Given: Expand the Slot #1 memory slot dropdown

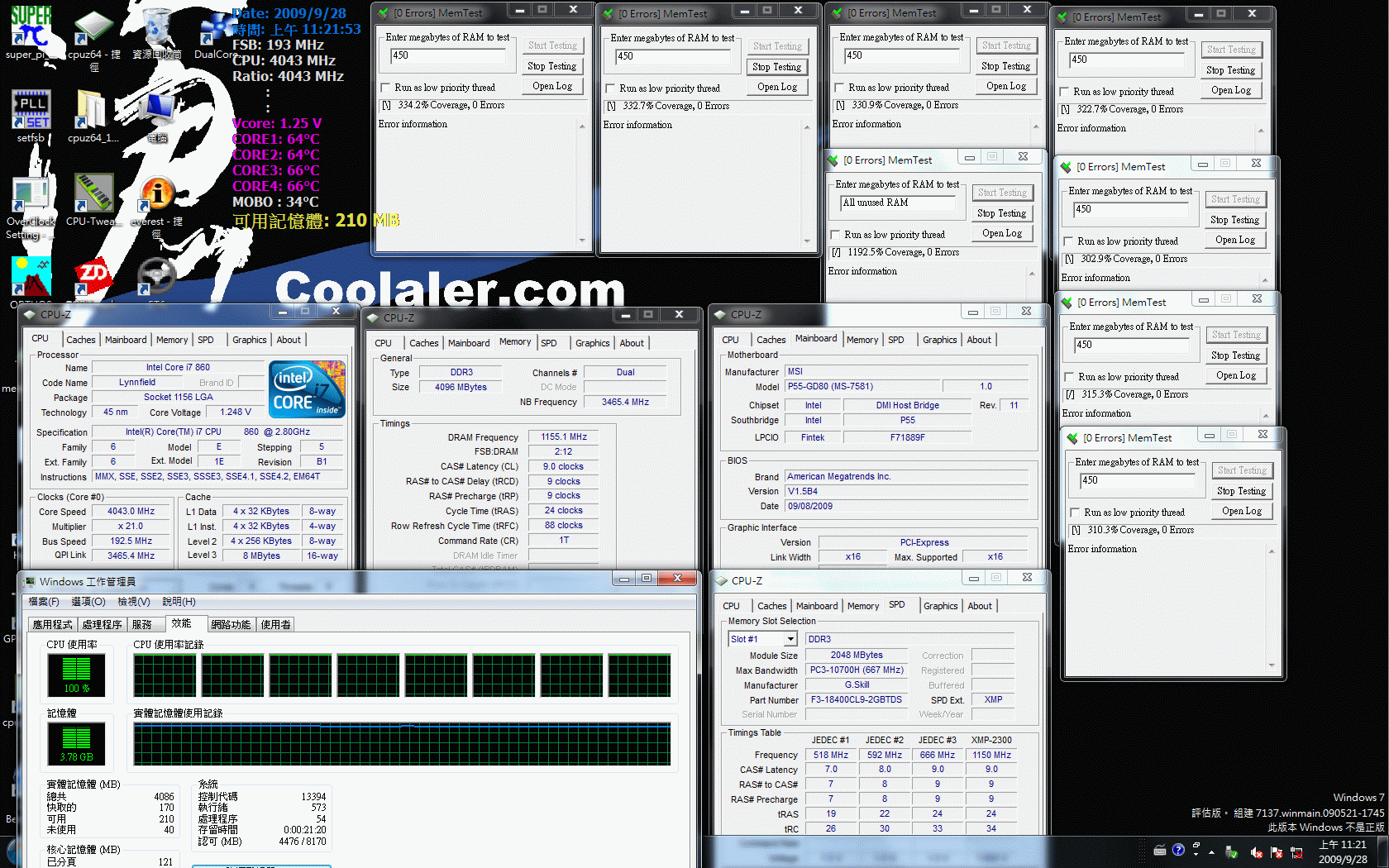Looking at the screenshot, I should 790,639.
